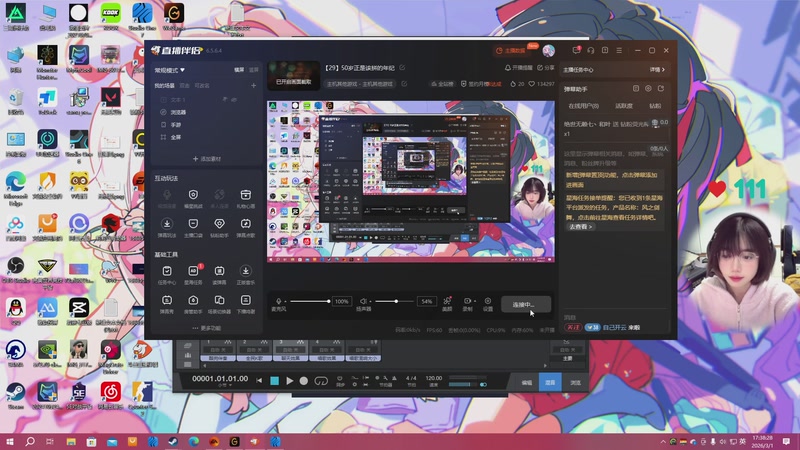Mute the 扬声器 speaker icon
Image resolution: width=800 pixels, height=450 pixels.
click(363, 301)
